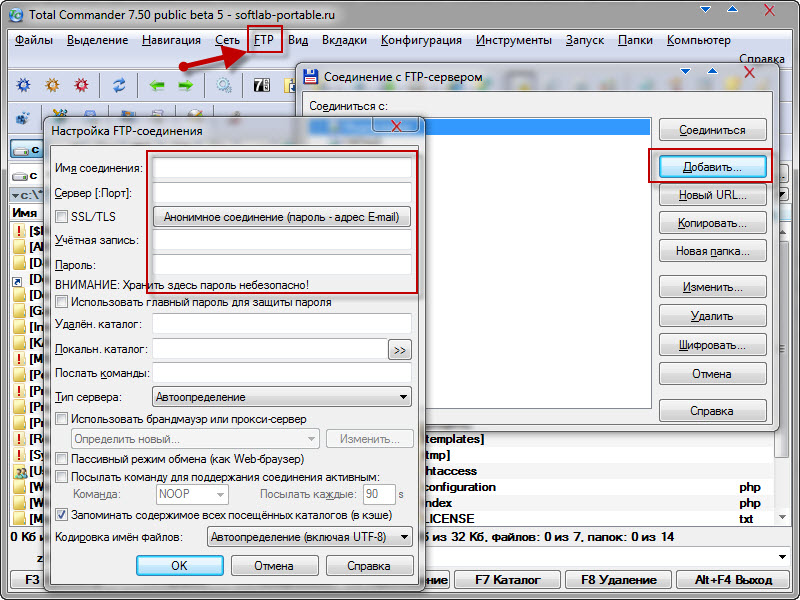Open the Файлы menu
Image resolution: width=800 pixels, height=600 pixels.
click(34, 40)
